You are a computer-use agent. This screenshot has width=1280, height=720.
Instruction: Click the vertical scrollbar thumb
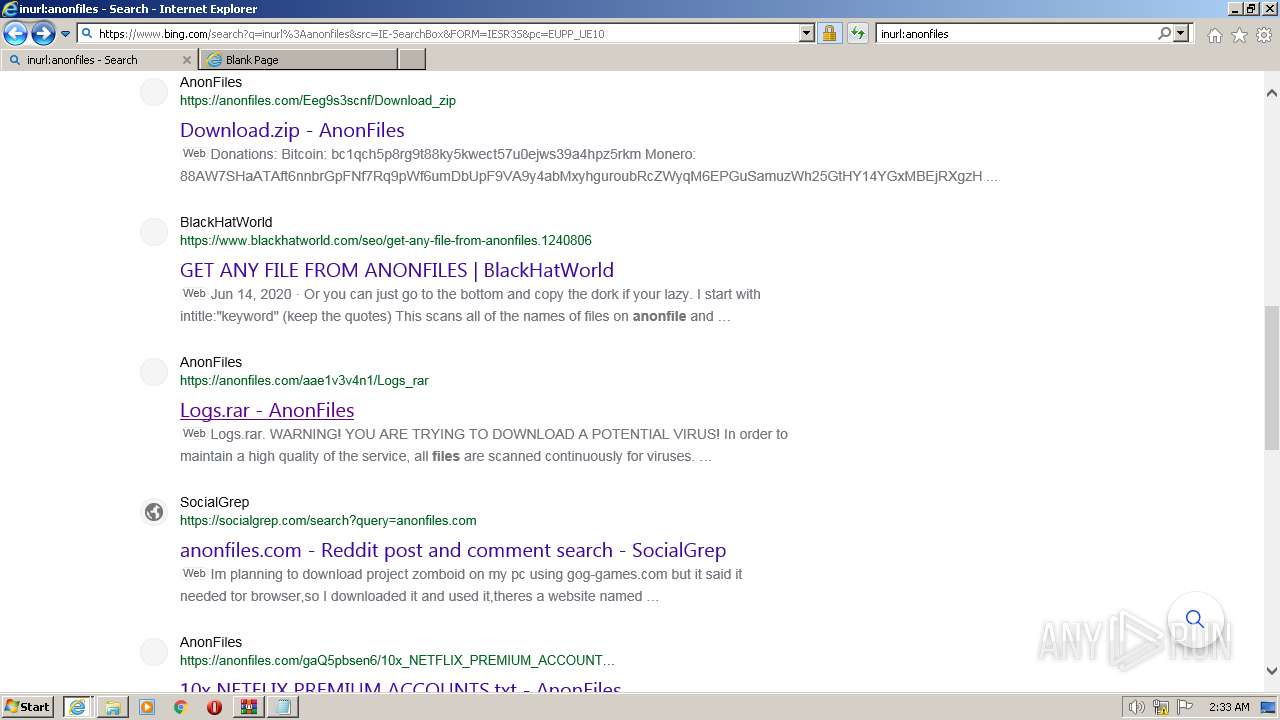[1272, 379]
